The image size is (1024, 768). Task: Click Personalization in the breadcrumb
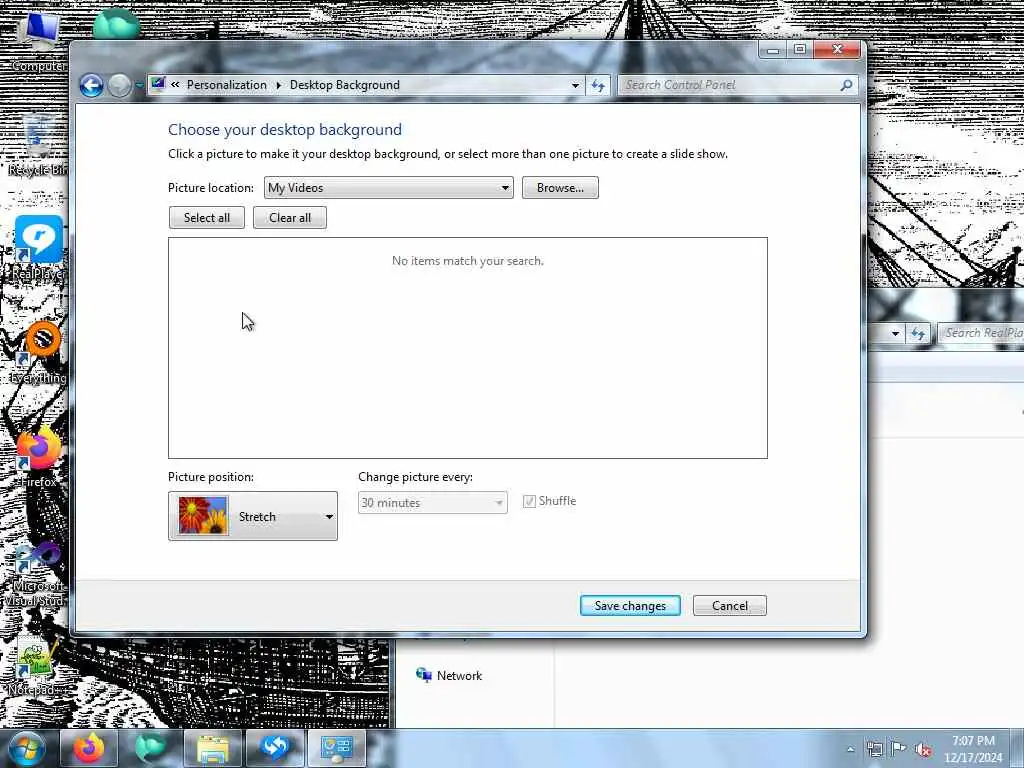pos(227,85)
